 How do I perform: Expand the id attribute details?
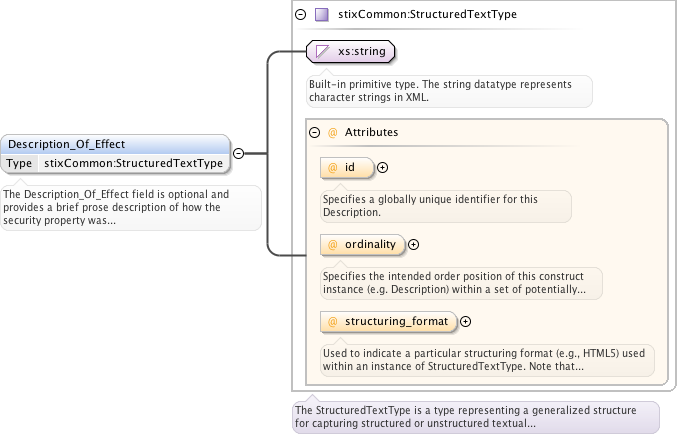(382, 168)
